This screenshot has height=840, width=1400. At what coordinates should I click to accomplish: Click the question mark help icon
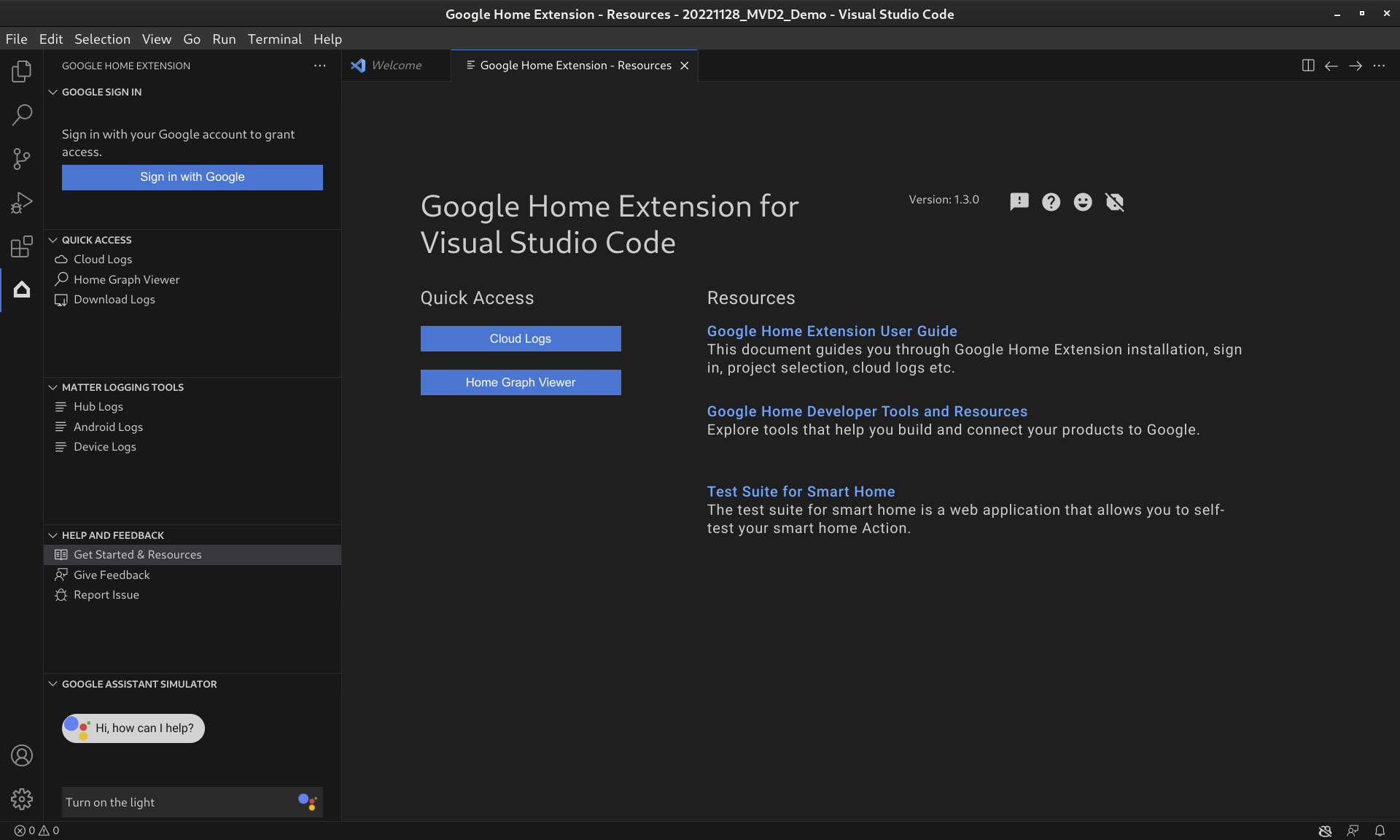click(x=1051, y=201)
